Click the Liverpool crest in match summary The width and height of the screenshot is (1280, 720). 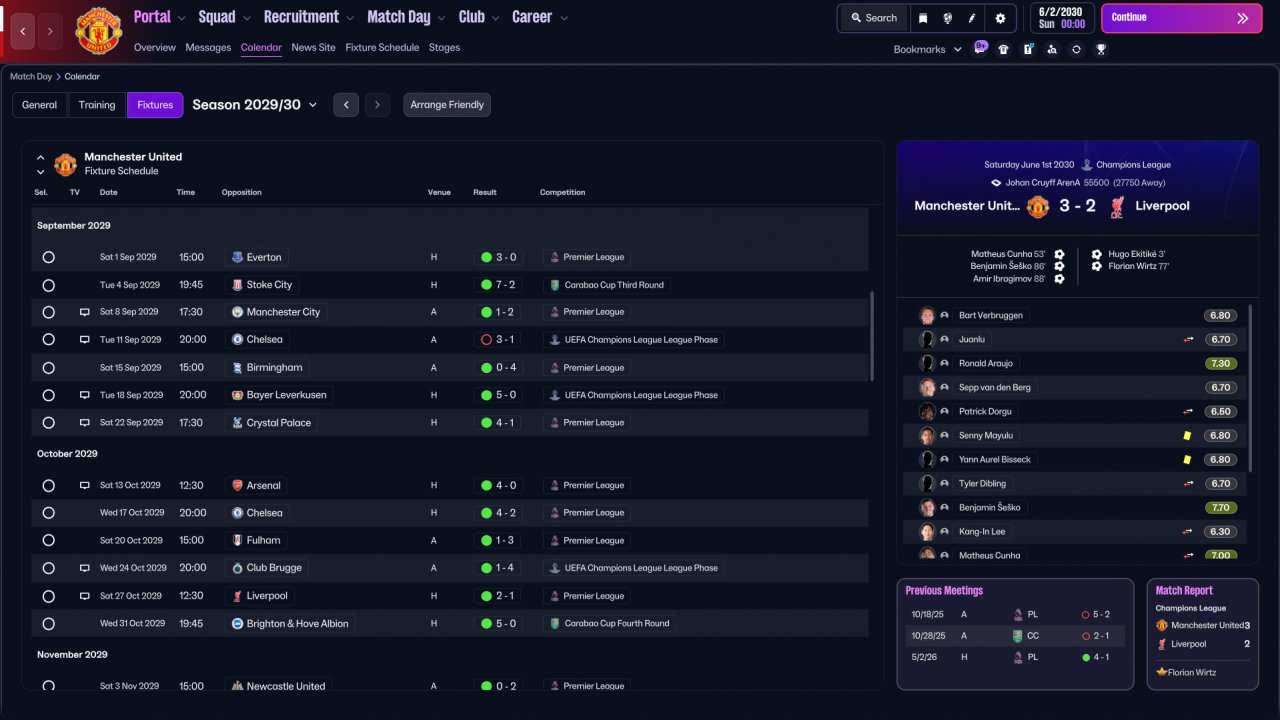click(x=1117, y=206)
